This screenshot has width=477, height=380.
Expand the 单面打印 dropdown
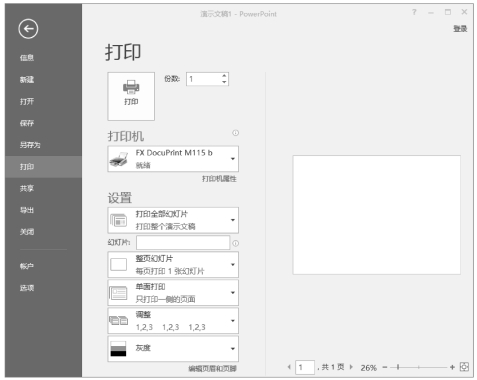tap(173, 293)
